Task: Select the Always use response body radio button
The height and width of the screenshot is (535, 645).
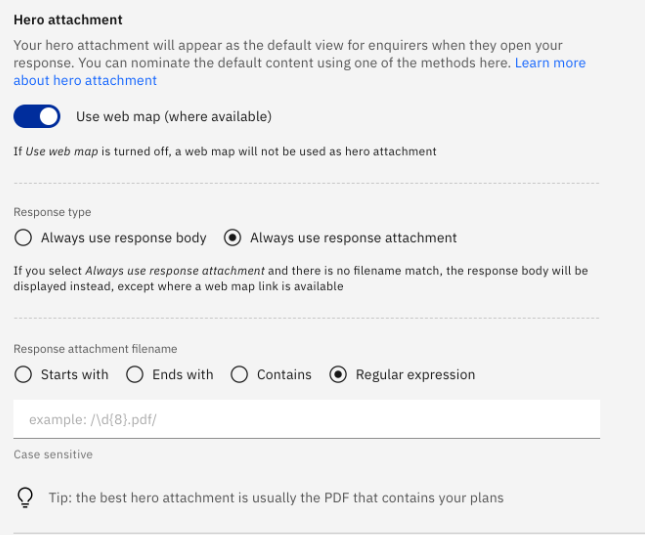Action: pos(23,238)
